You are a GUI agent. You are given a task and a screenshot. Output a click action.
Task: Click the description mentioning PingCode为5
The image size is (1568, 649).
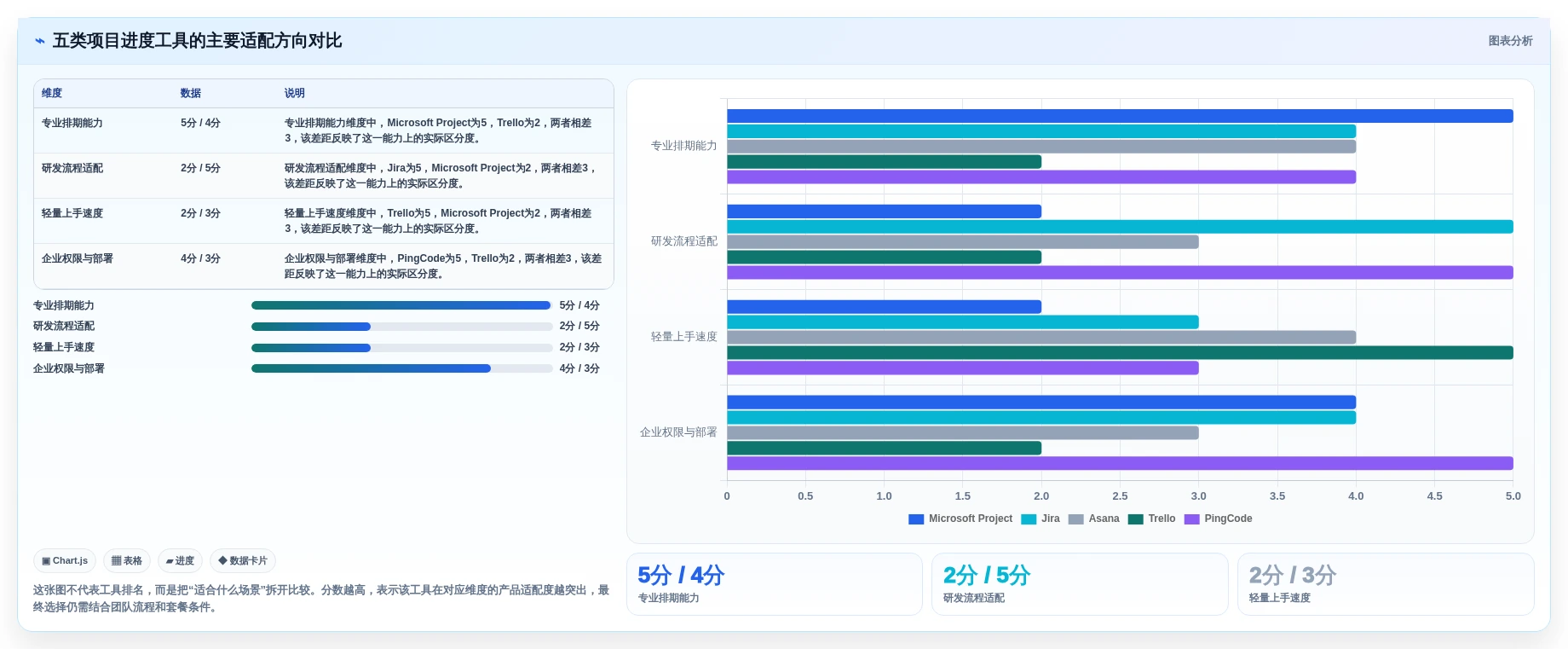pos(443,266)
